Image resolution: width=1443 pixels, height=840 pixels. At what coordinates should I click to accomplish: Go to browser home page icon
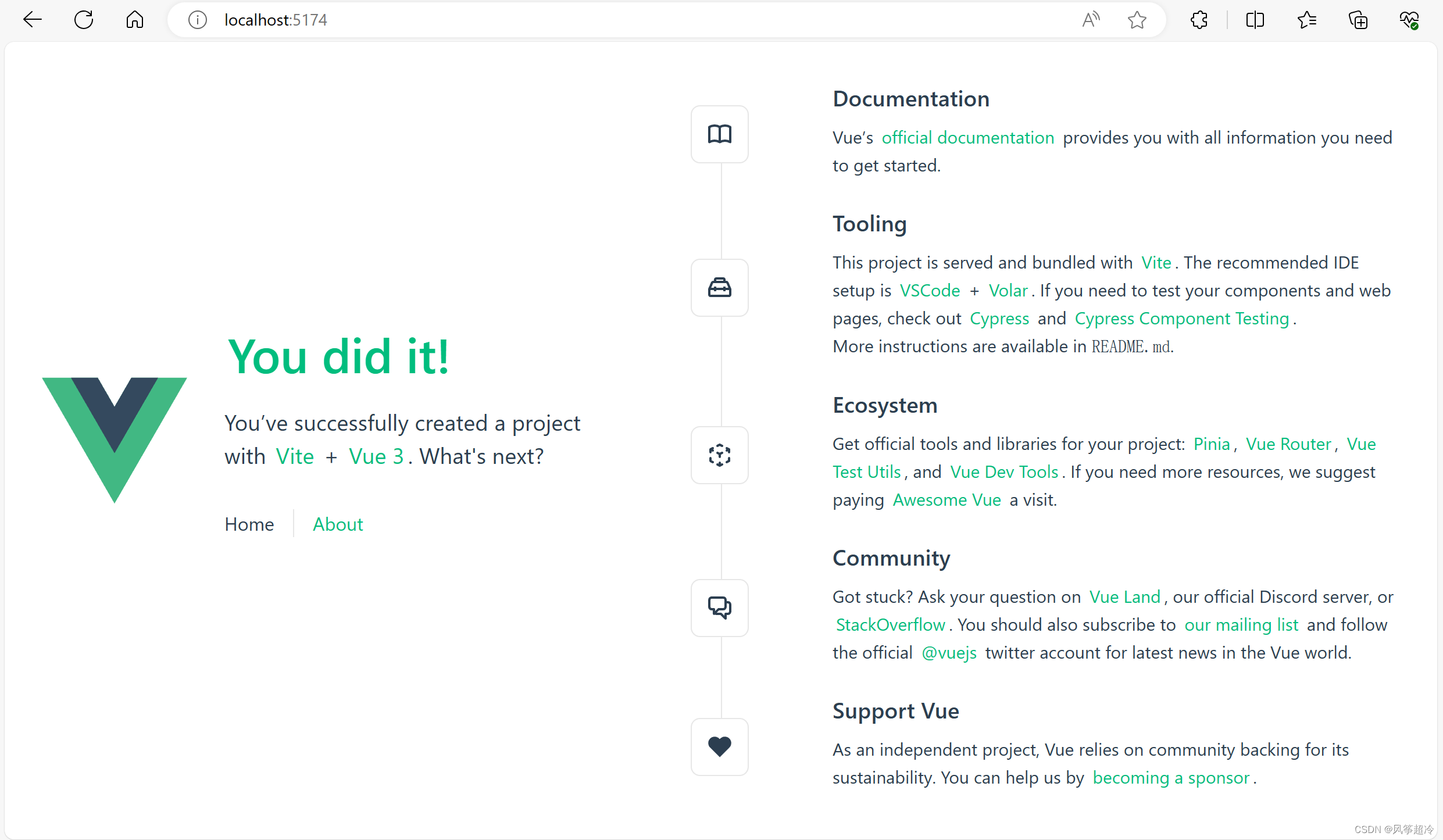click(x=135, y=20)
